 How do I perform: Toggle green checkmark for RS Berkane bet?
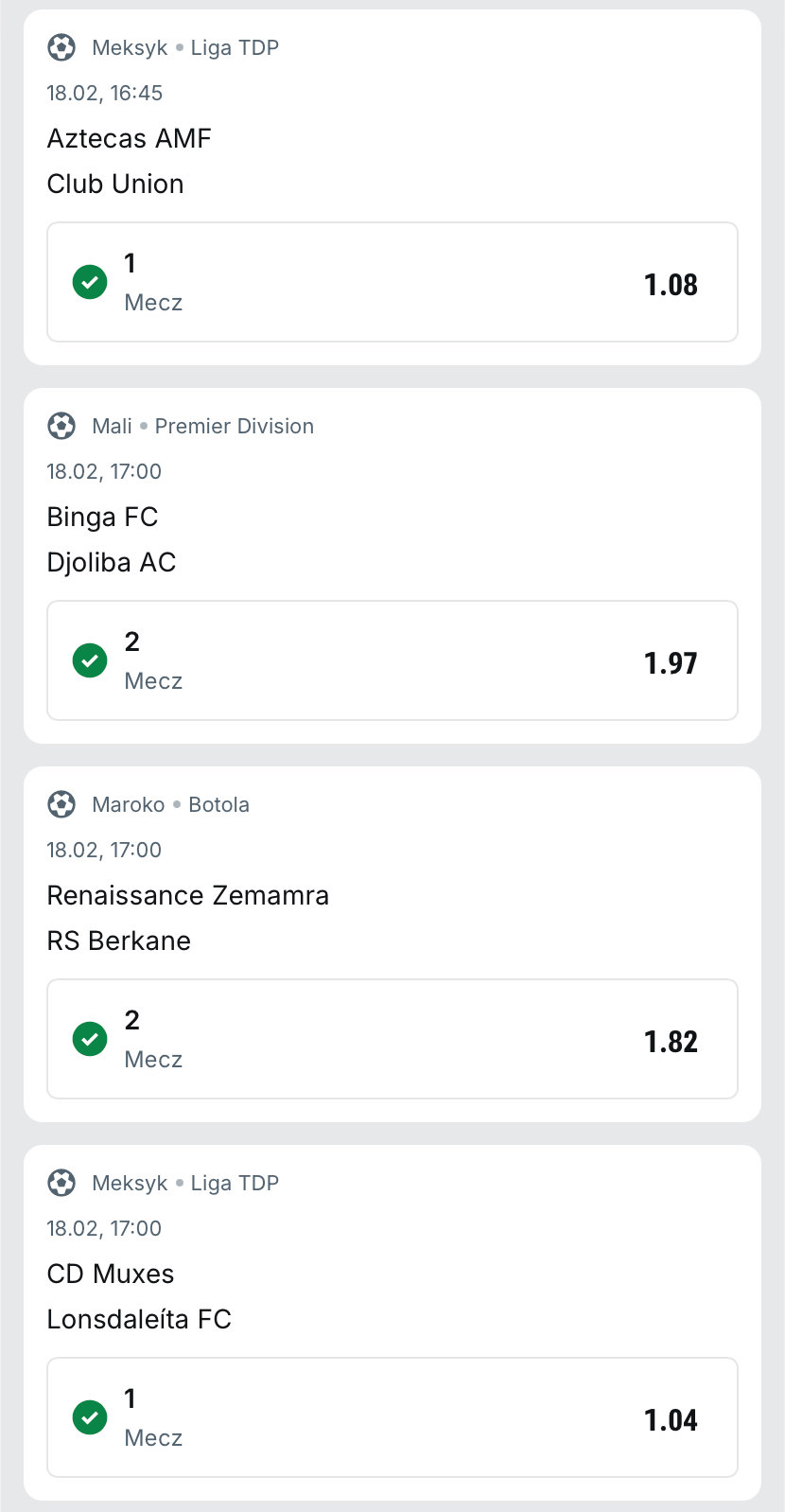click(x=90, y=1039)
